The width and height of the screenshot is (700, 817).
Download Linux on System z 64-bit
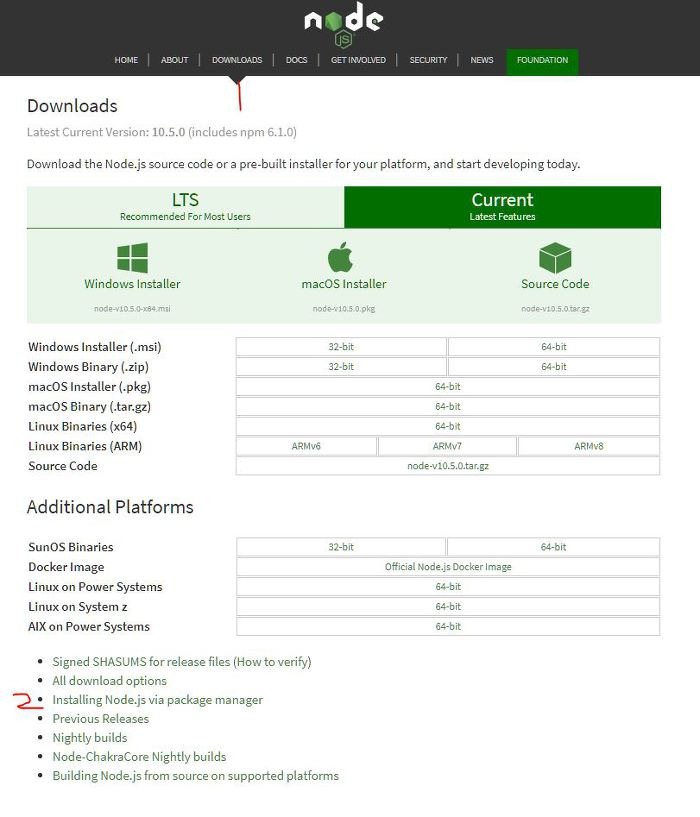tap(448, 606)
